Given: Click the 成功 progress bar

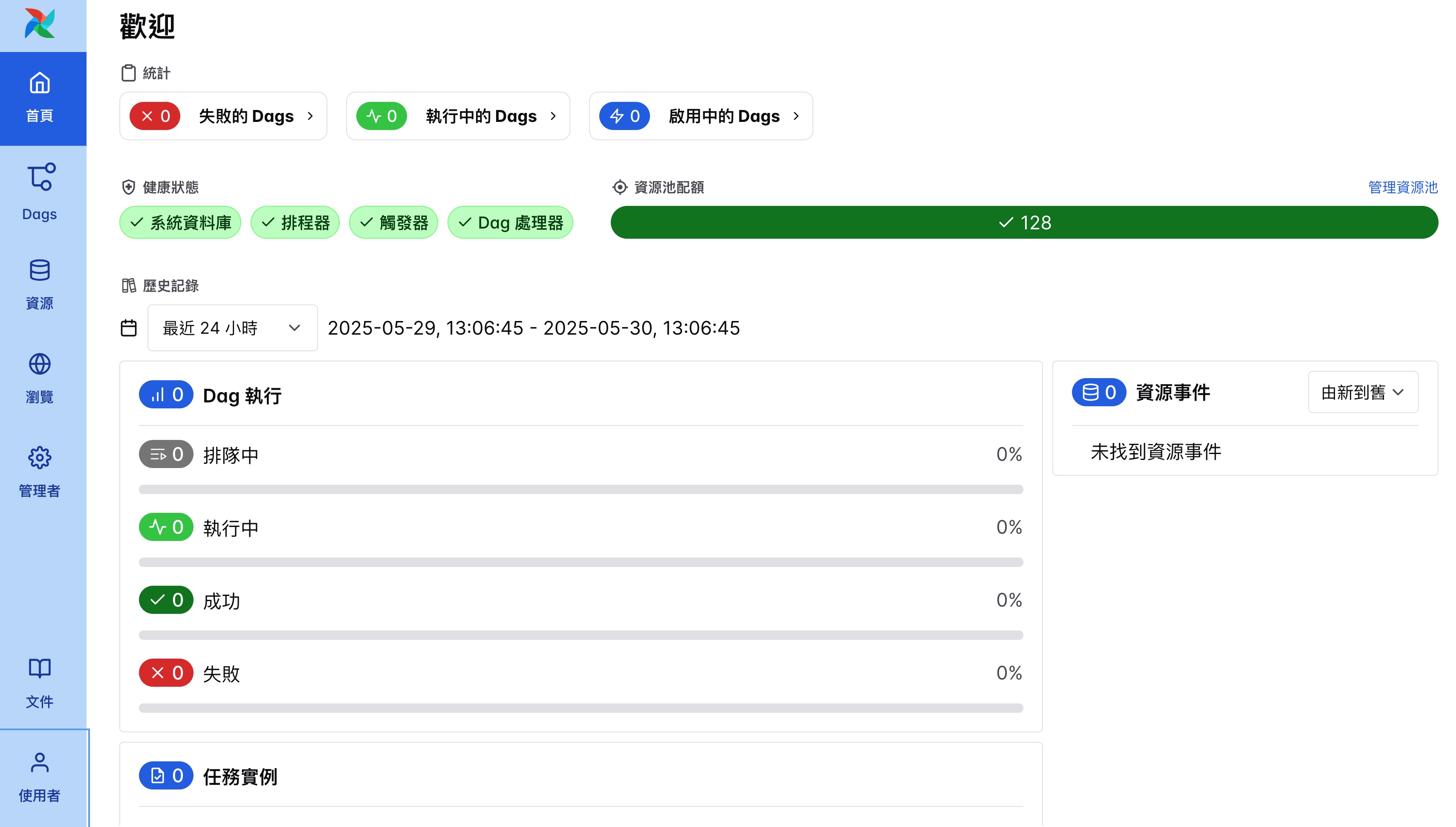Looking at the screenshot, I should point(581,635).
